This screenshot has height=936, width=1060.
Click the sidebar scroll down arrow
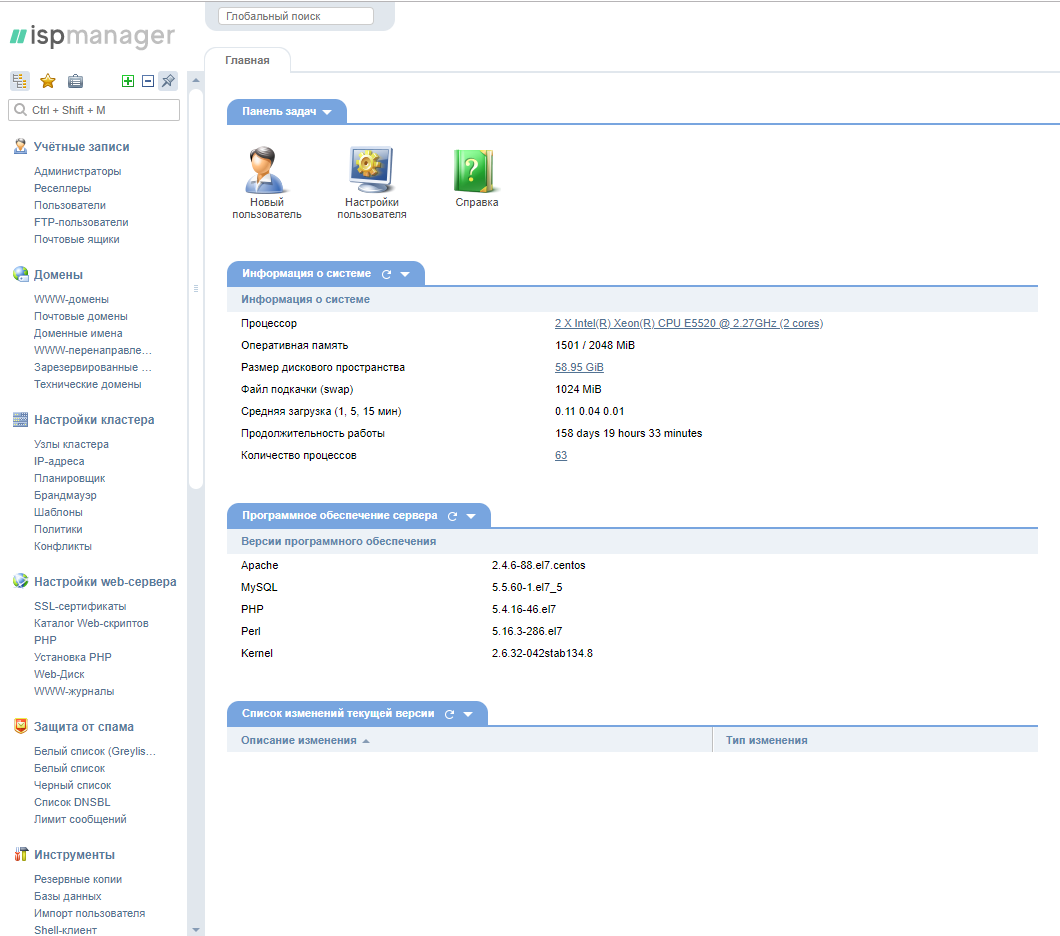click(x=196, y=930)
